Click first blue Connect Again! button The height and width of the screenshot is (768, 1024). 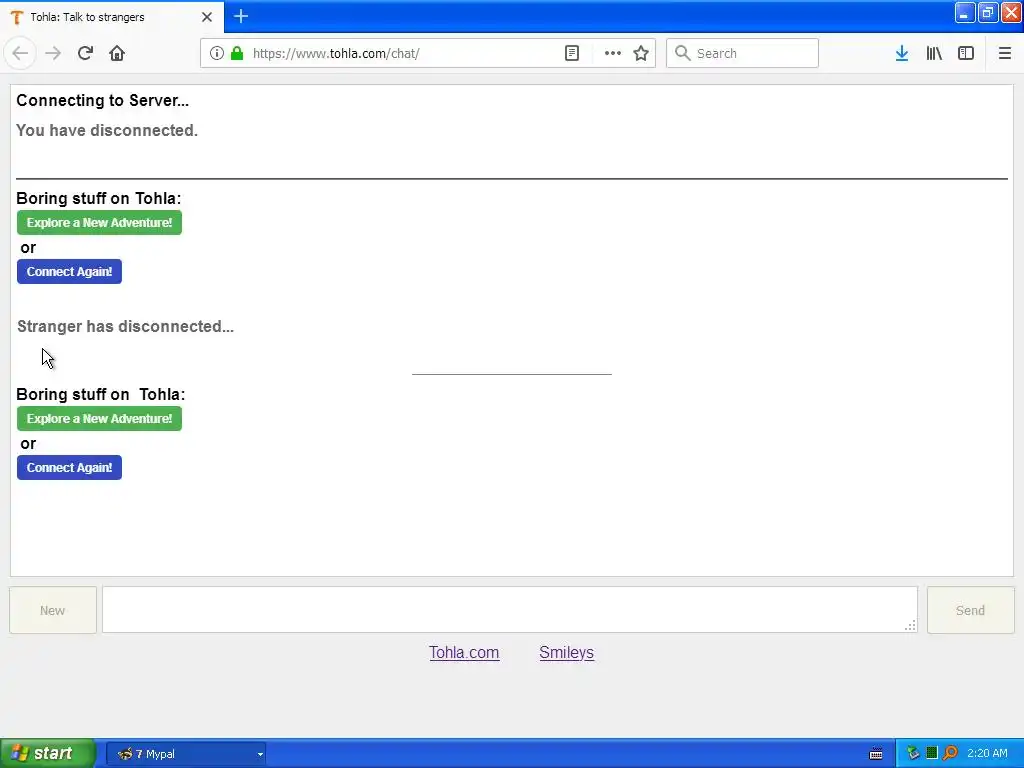click(x=69, y=272)
